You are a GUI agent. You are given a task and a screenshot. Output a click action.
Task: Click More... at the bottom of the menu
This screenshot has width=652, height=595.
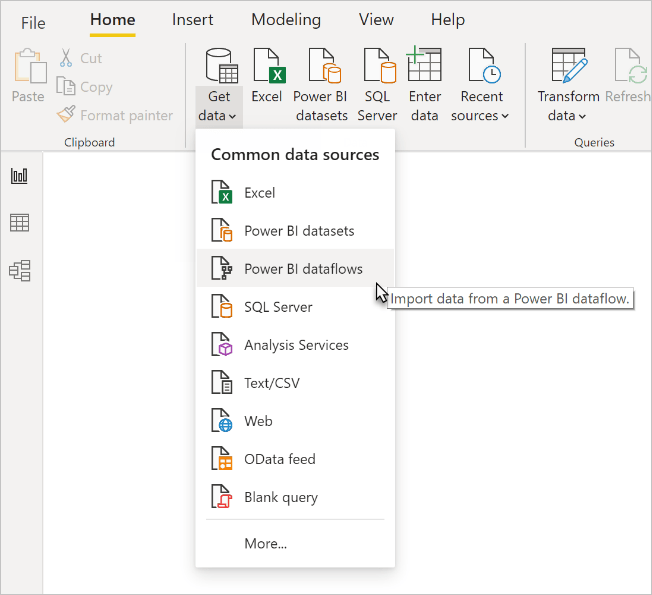coord(265,543)
